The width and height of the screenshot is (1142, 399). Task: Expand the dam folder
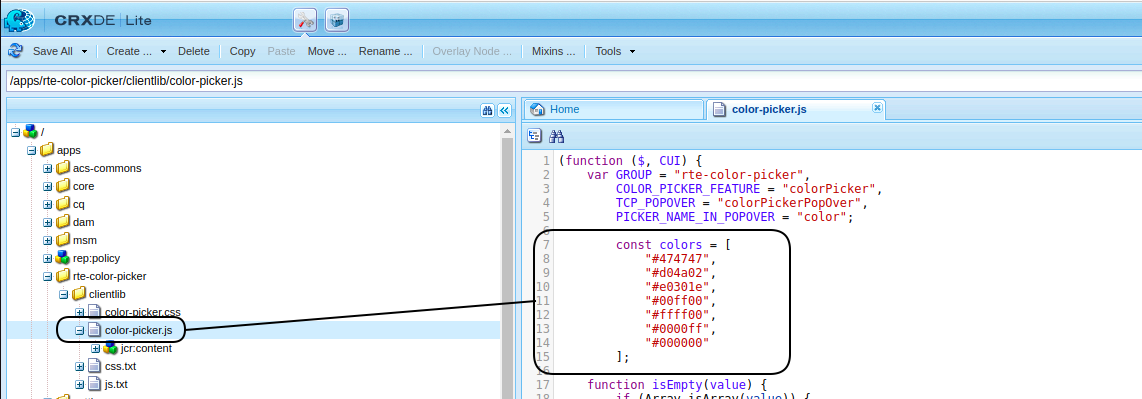[x=47, y=222]
